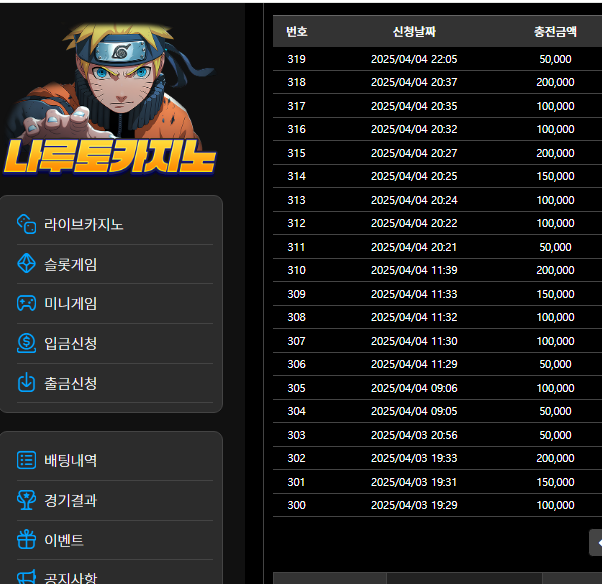Click the 슬롯게임 diamond icon
Image resolution: width=602 pixels, height=584 pixels.
27,264
